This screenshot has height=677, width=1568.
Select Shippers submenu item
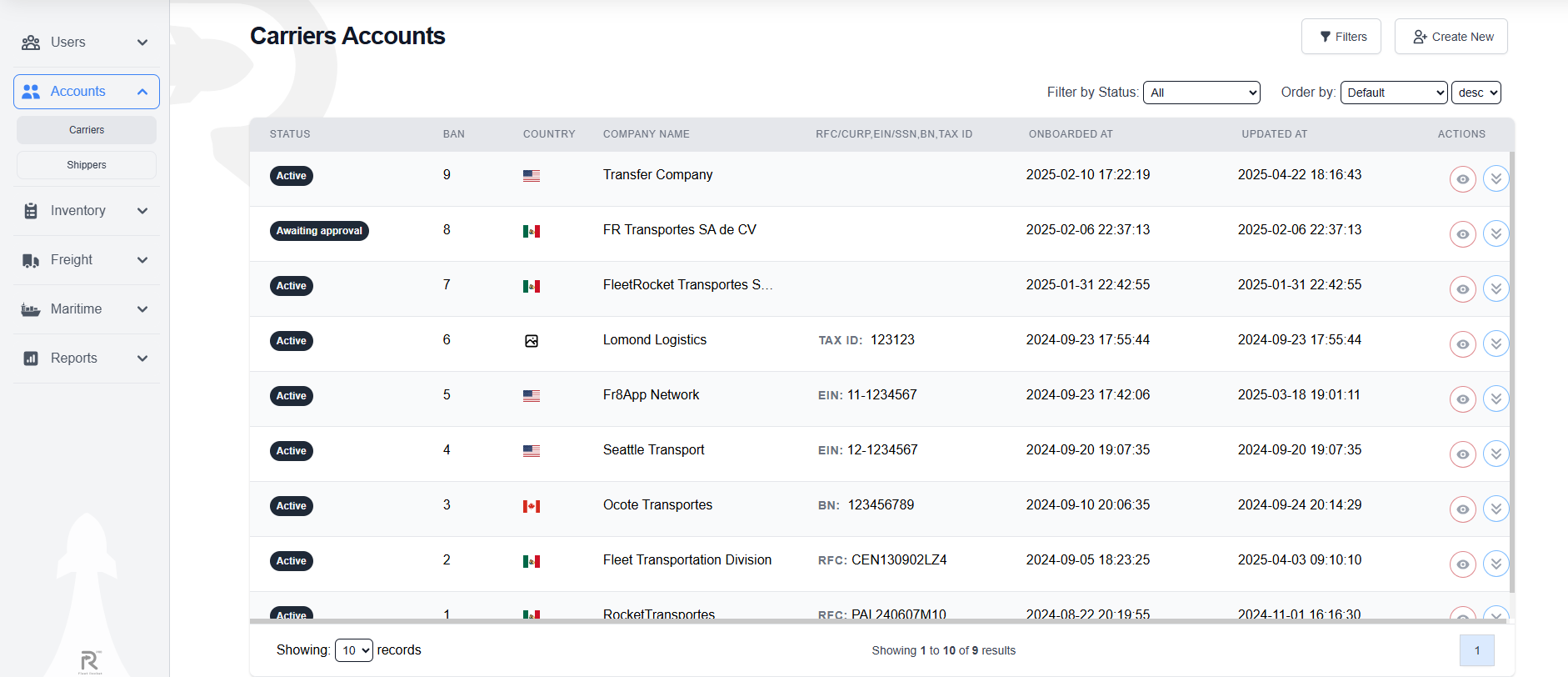click(87, 165)
